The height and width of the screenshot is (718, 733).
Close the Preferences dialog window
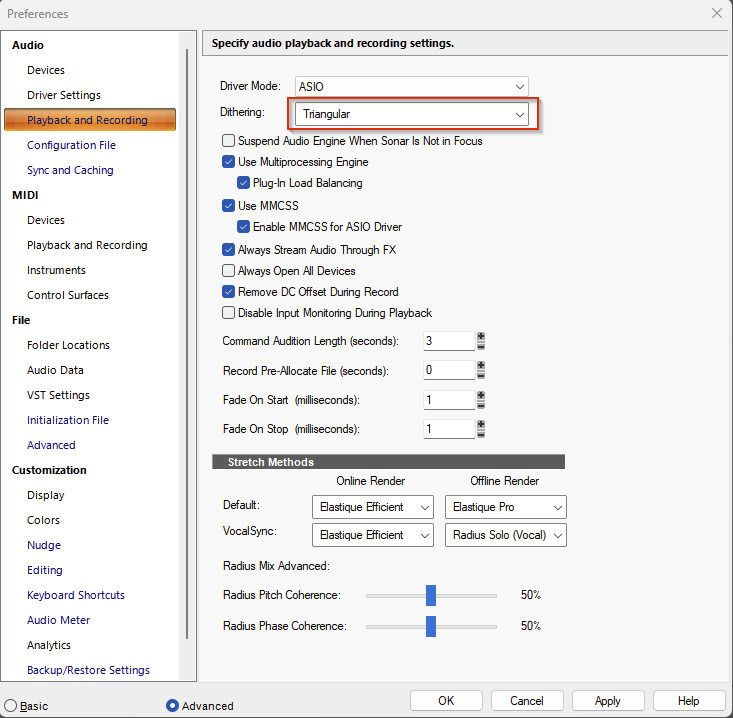716,13
